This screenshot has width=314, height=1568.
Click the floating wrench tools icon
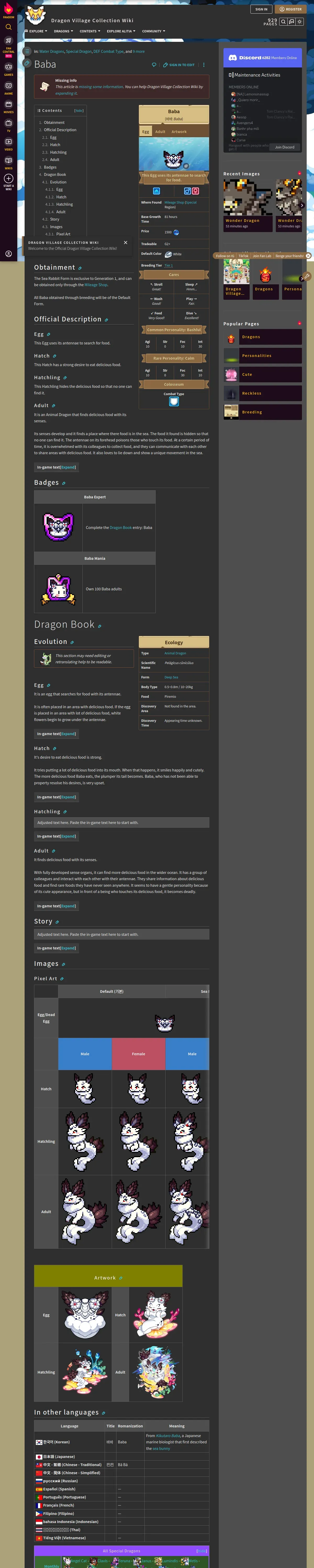point(307,276)
